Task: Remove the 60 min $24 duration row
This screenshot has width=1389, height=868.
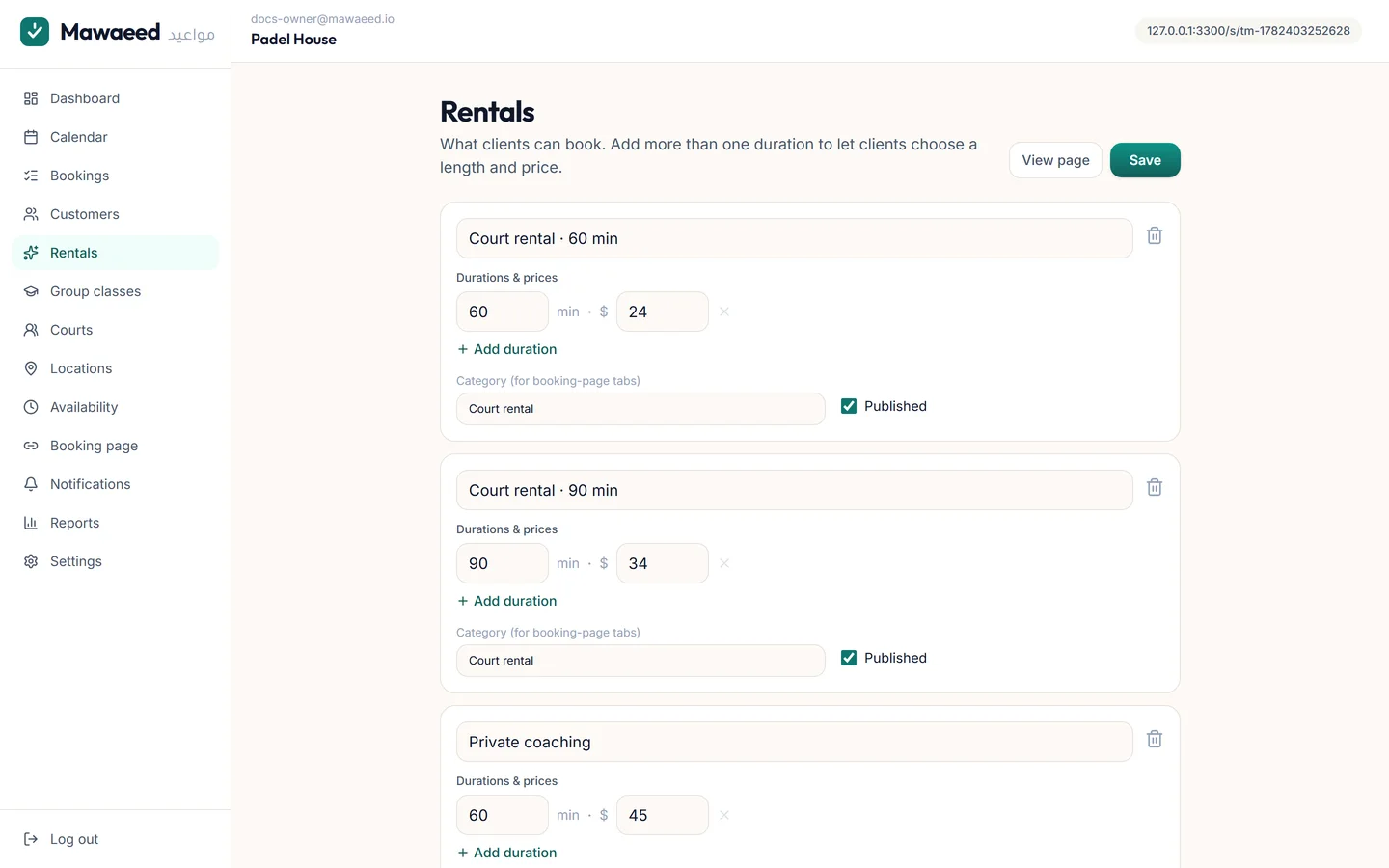Action: coord(724,312)
